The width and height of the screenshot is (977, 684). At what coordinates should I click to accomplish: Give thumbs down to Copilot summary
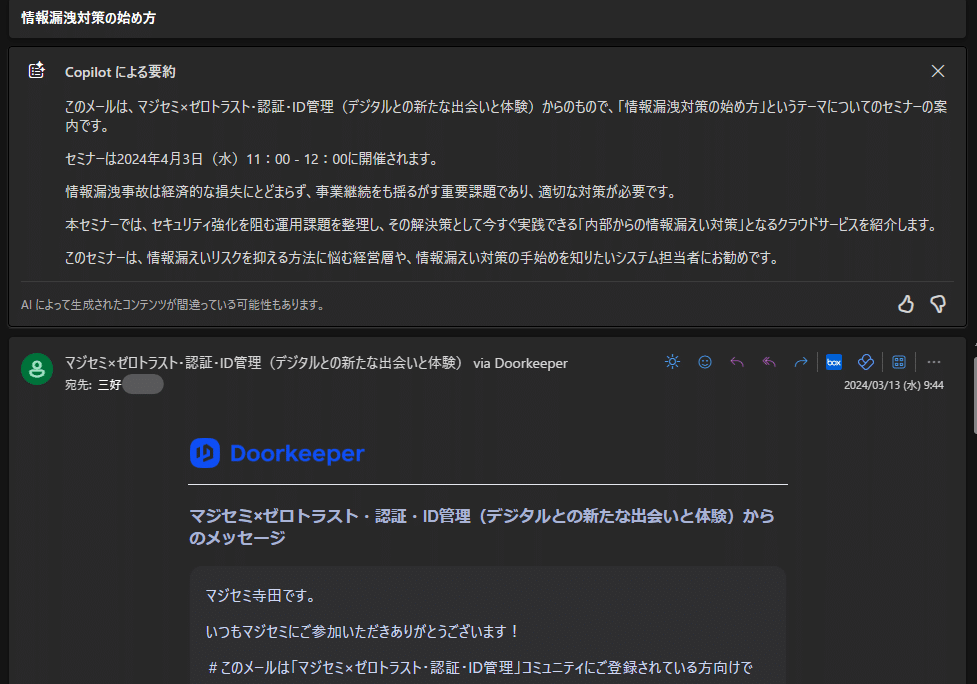coord(938,304)
